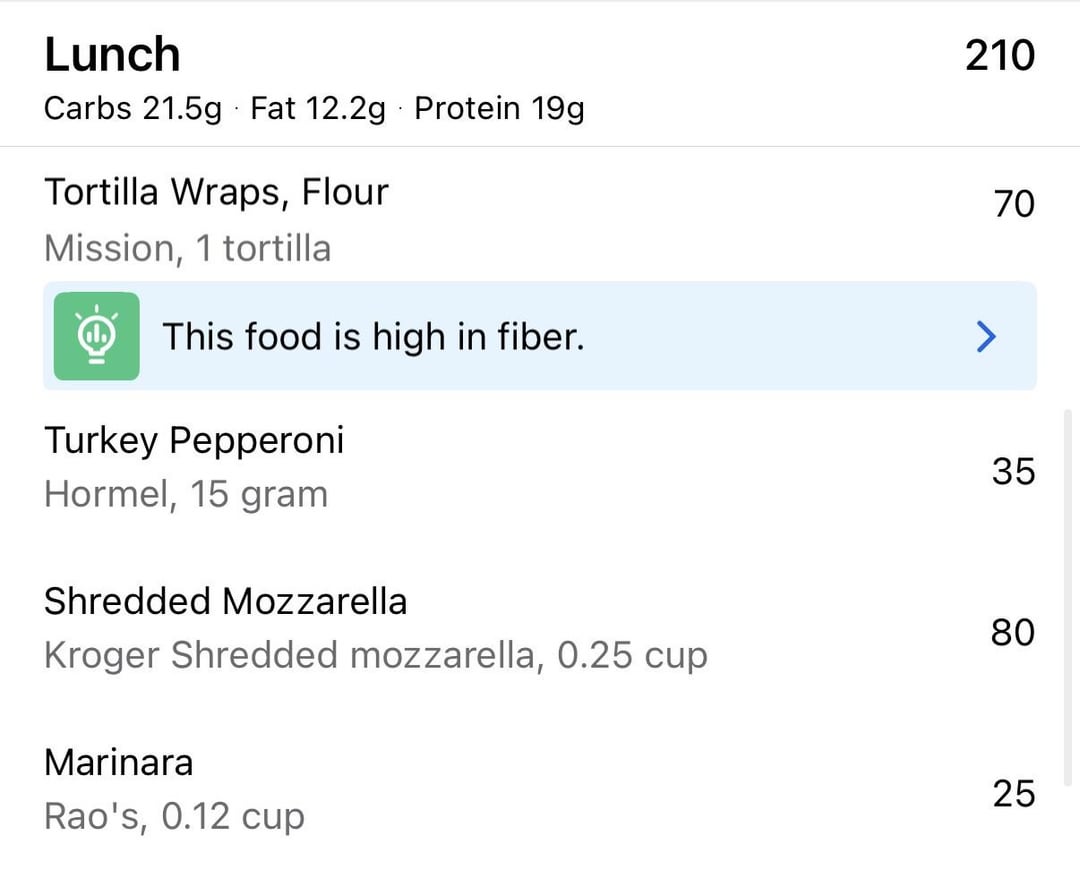Click the 80 calories for Shredded Mozzarella
The image size is (1080, 895).
click(1013, 632)
